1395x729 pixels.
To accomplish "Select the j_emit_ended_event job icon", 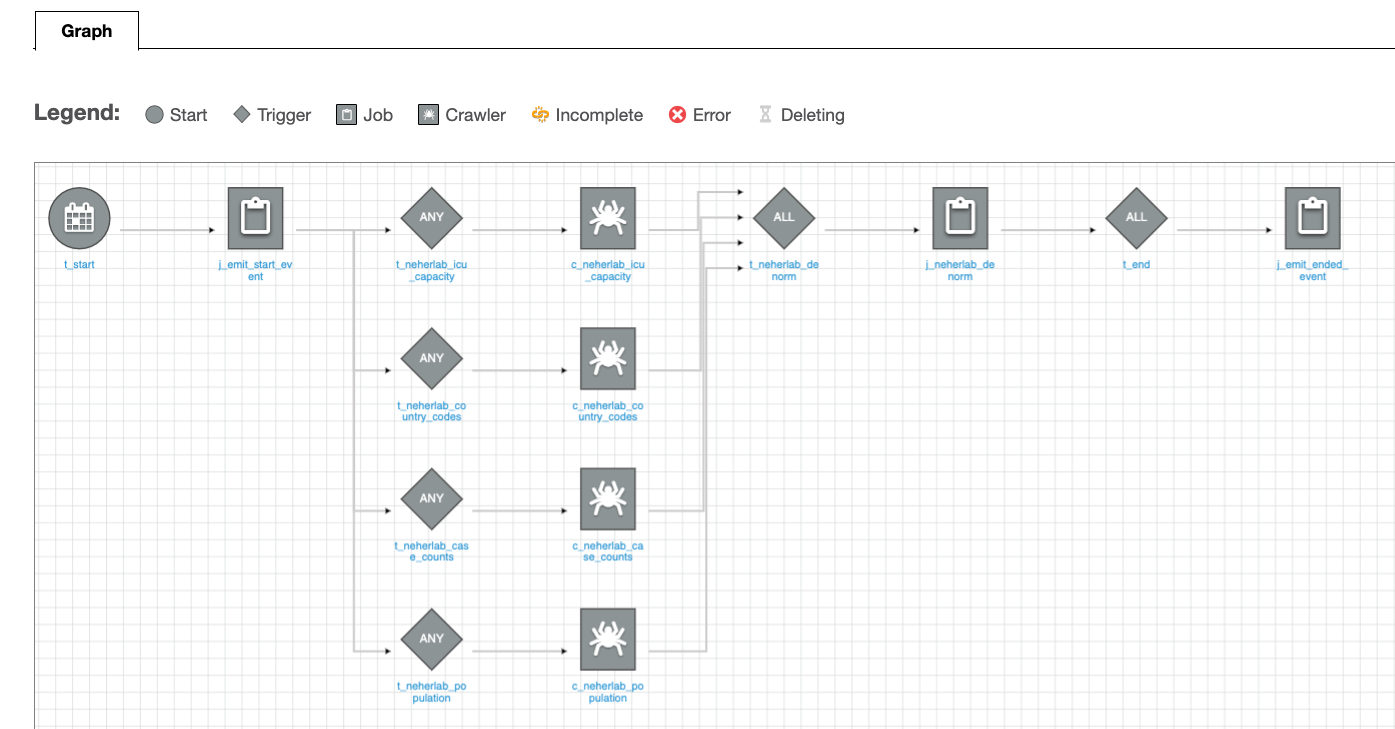I will pos(1312,217).
